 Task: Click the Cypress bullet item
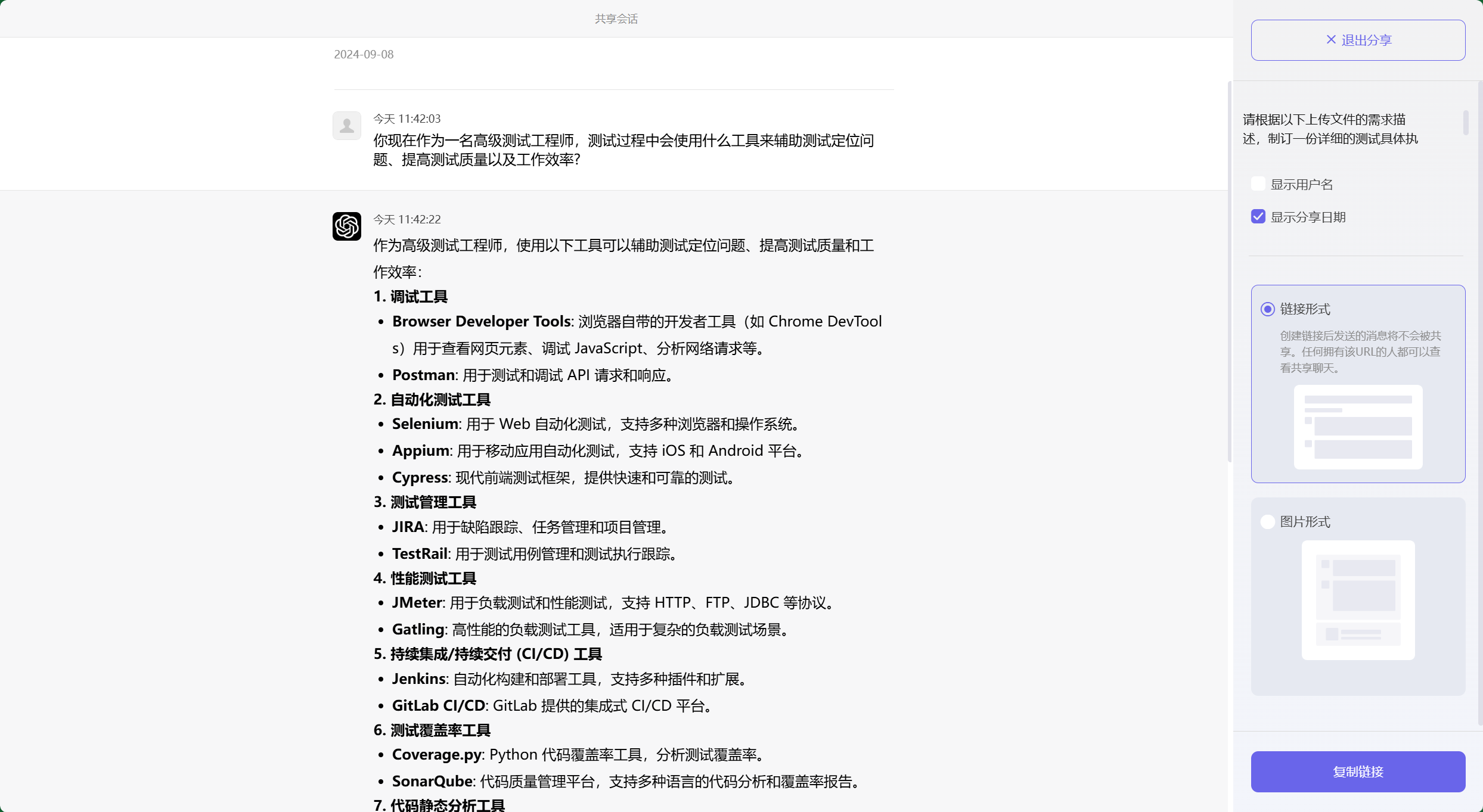point(565,477)
